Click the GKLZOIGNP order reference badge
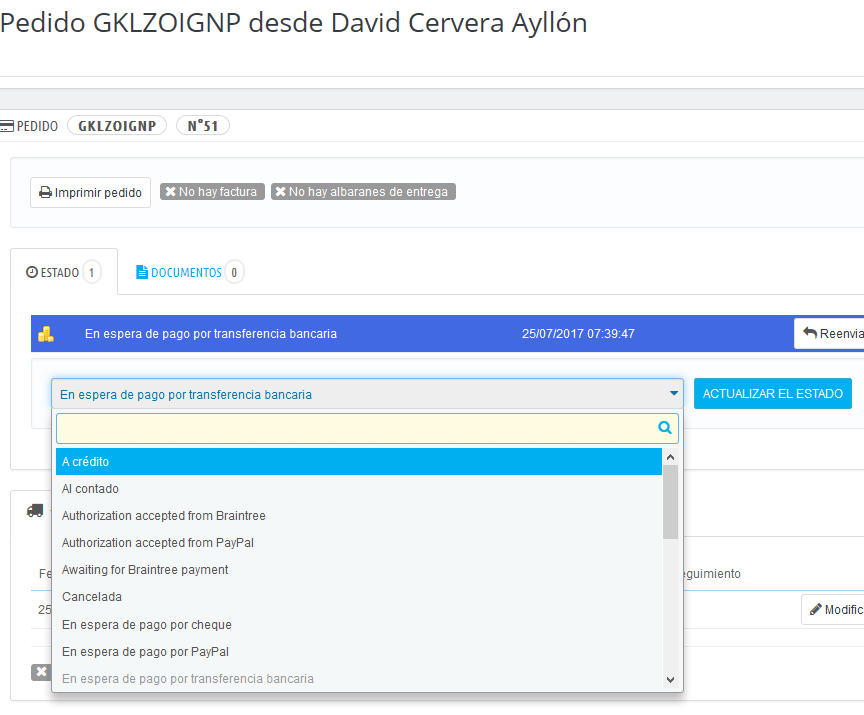Screen dimensions: 864x715 117,126
